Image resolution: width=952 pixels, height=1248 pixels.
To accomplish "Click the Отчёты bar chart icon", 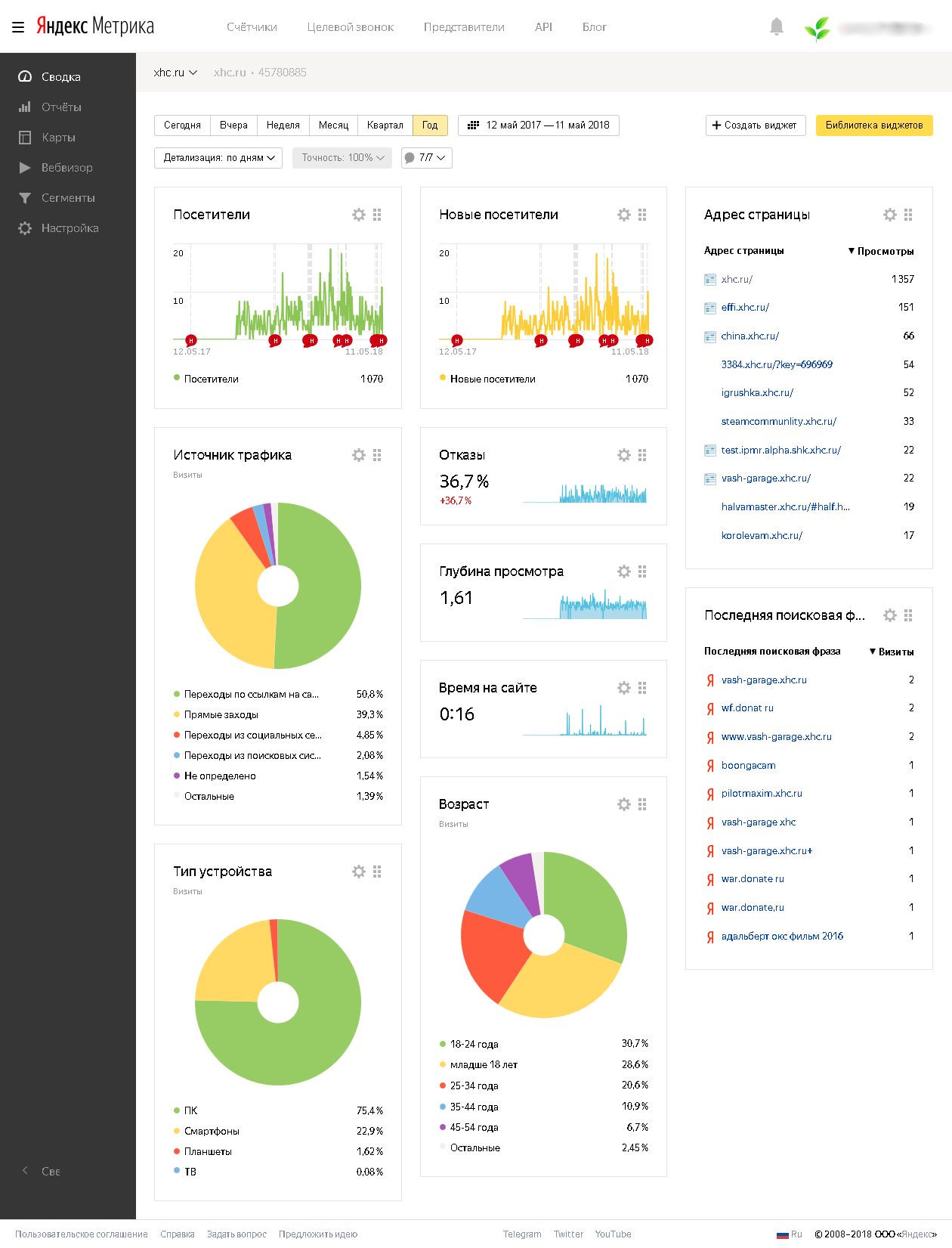I will [x=25, y=107].
